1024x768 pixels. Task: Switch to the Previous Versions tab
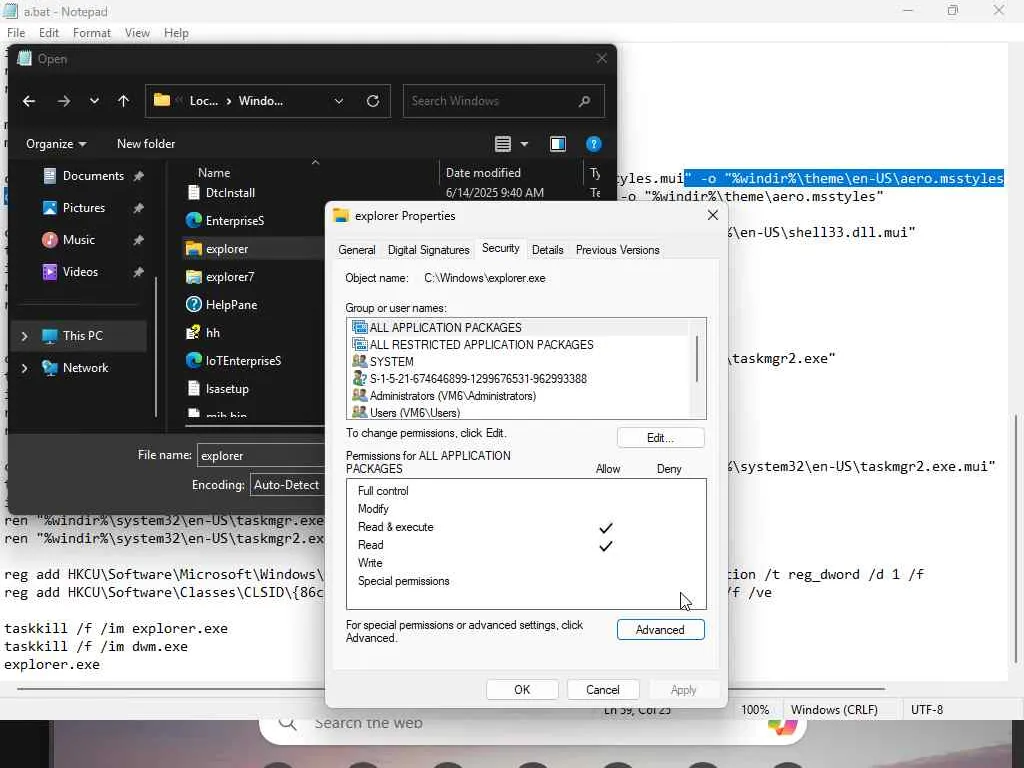pyautogui.click(x=617, y=250)
